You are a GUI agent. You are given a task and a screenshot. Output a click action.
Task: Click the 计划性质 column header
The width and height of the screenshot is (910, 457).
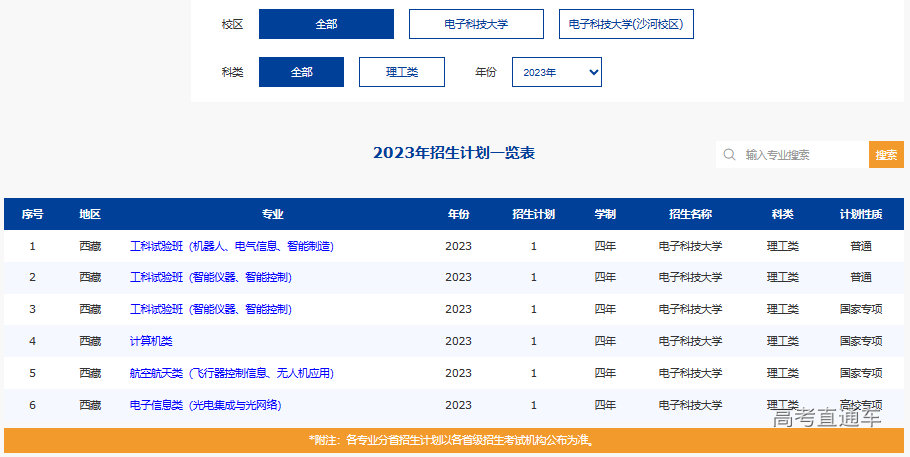(x=860, y=215)
